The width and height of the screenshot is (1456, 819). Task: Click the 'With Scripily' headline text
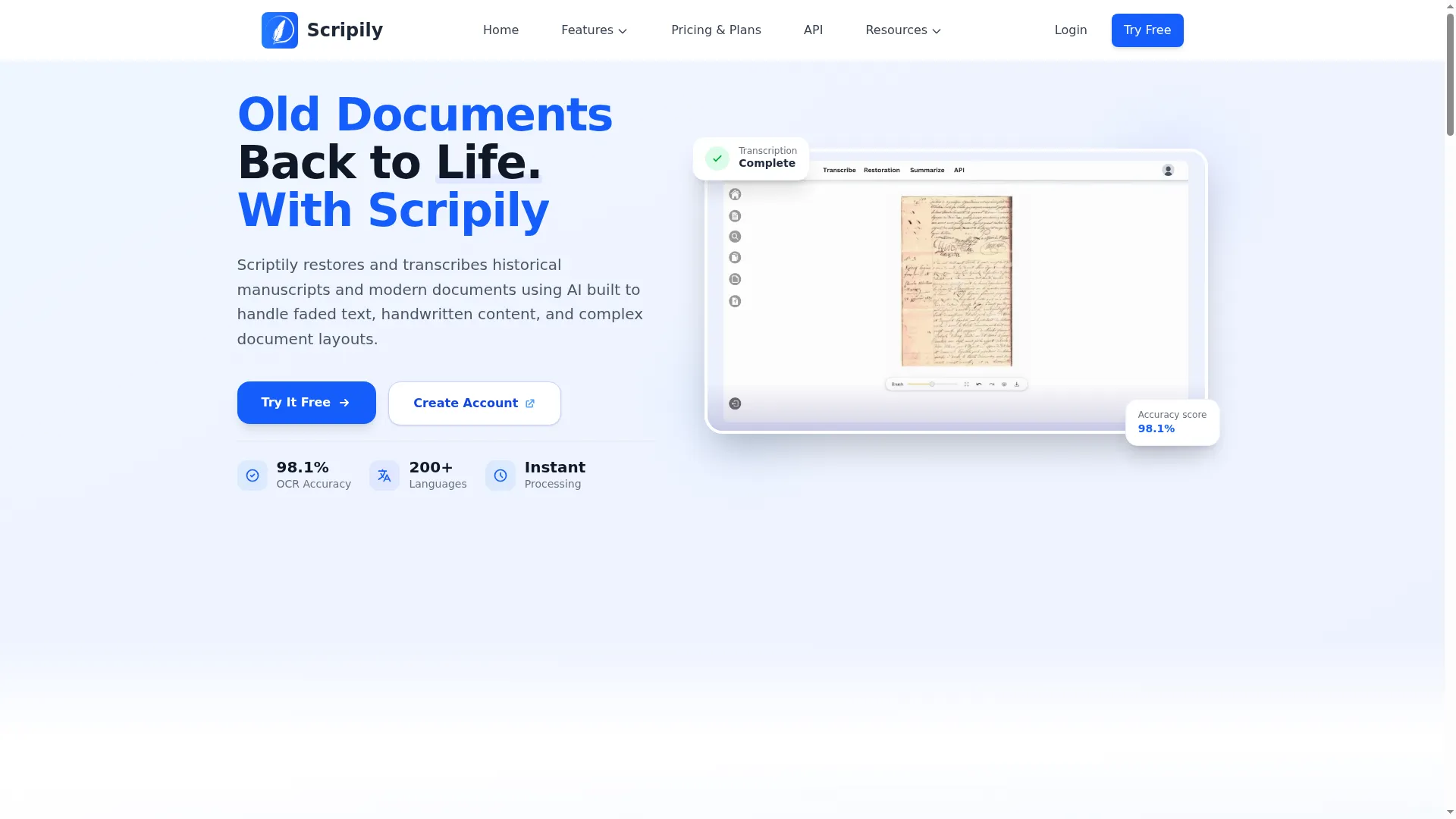click(x=393, y=211)
